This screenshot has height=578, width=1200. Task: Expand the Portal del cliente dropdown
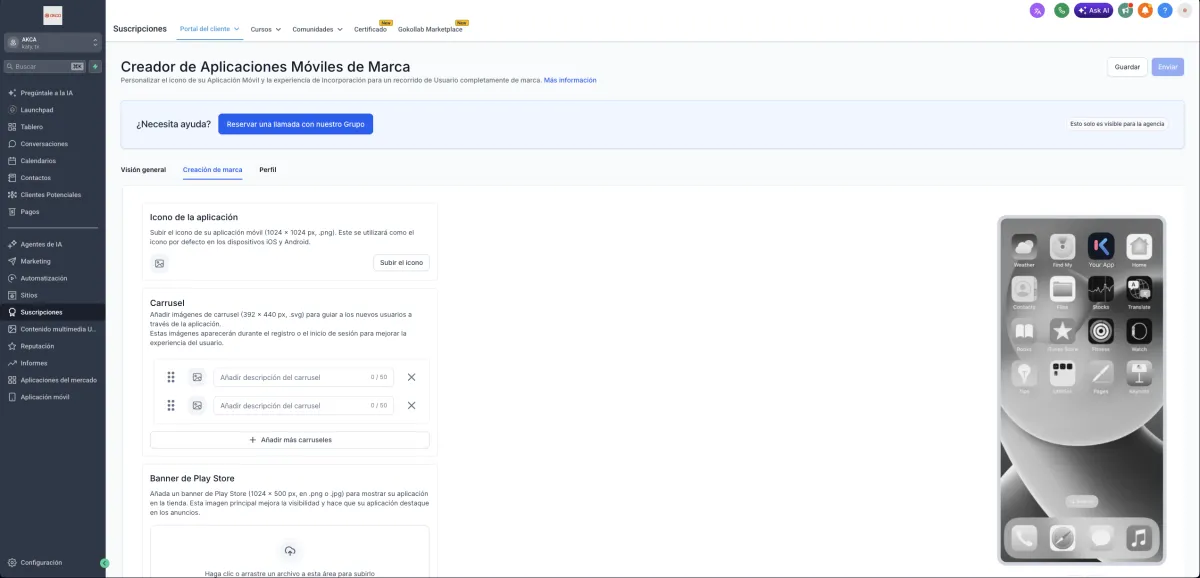click(x=209, y=29)
